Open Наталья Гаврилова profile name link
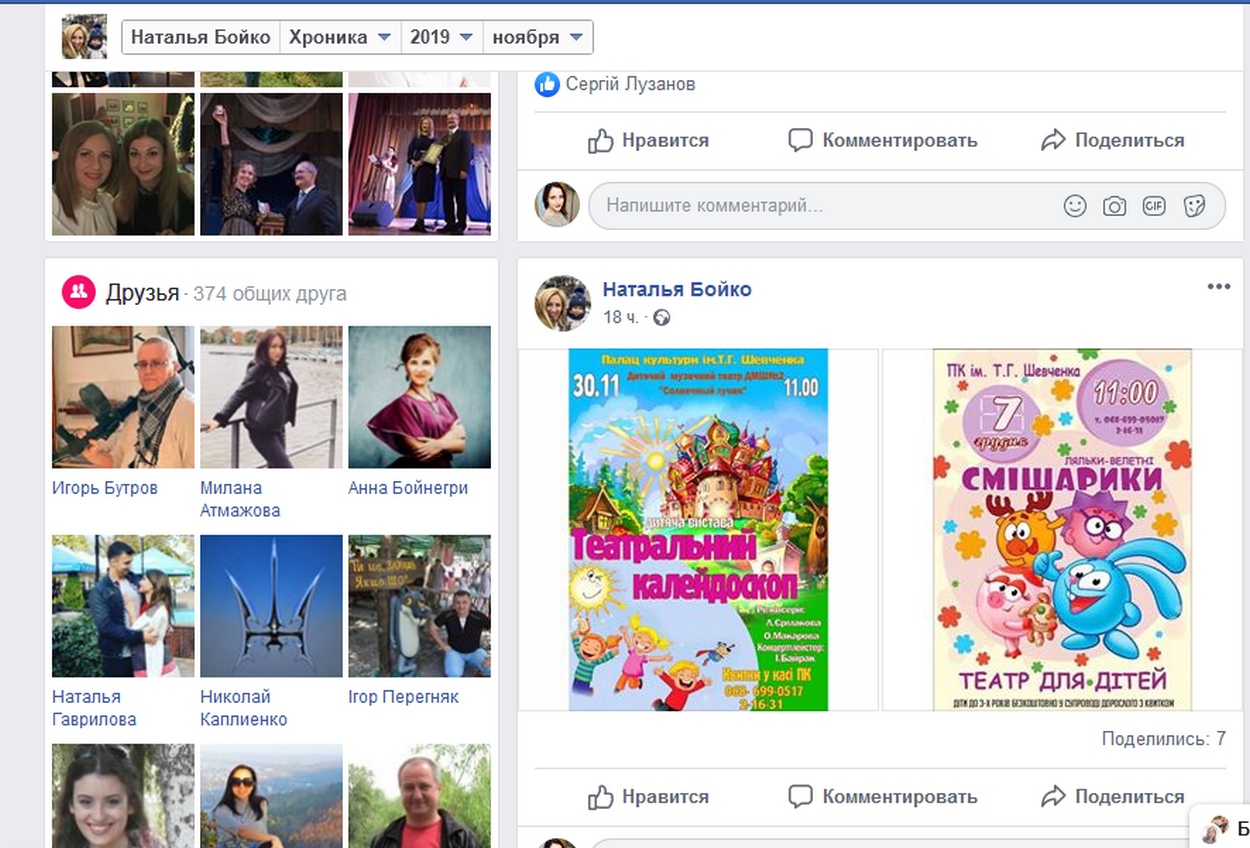 [x=94, y=708]
